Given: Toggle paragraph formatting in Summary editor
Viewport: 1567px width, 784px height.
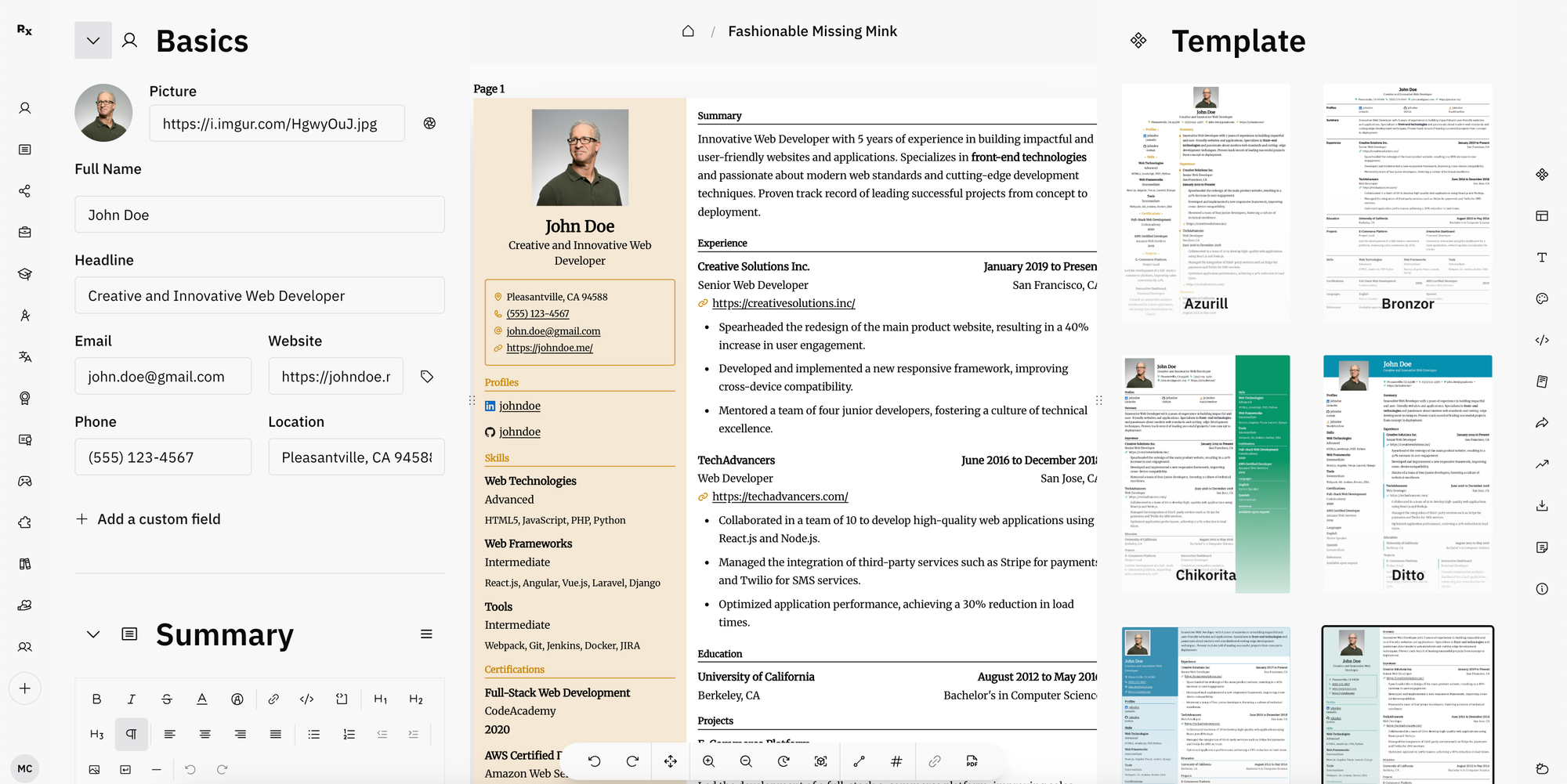Looking at the screenshot, I should pos(132,734).
